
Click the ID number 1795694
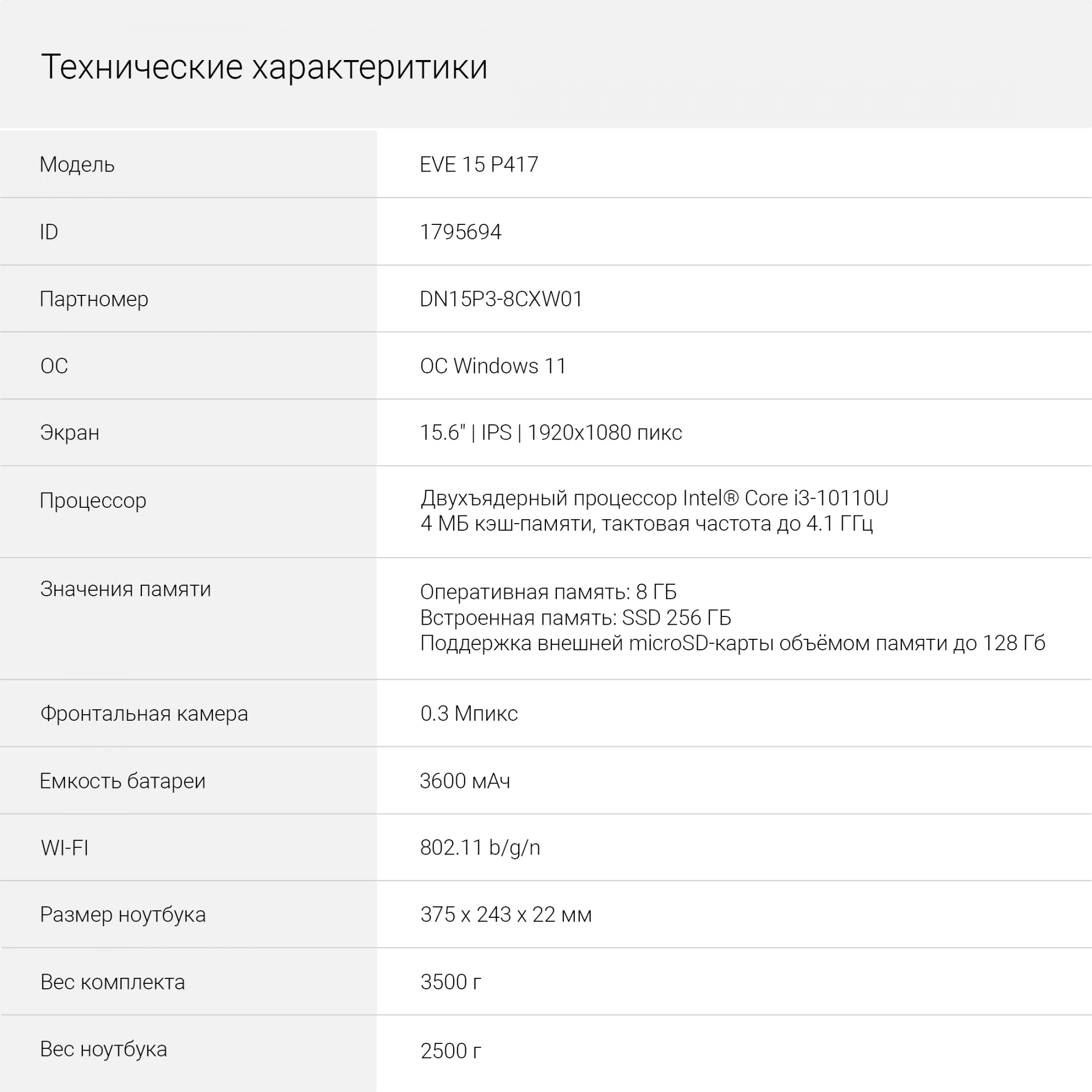460,232
